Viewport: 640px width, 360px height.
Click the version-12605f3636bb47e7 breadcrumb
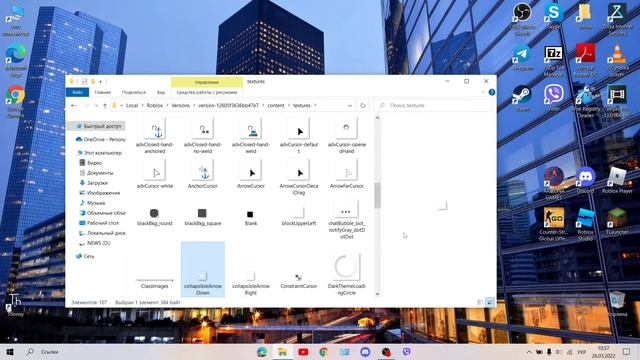[229, 105]
